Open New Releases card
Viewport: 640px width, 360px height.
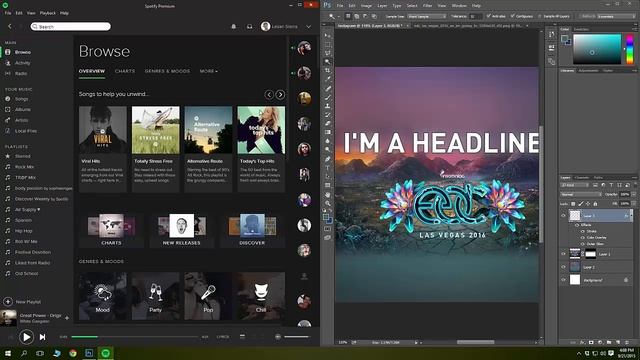click(x=182, y=230)
